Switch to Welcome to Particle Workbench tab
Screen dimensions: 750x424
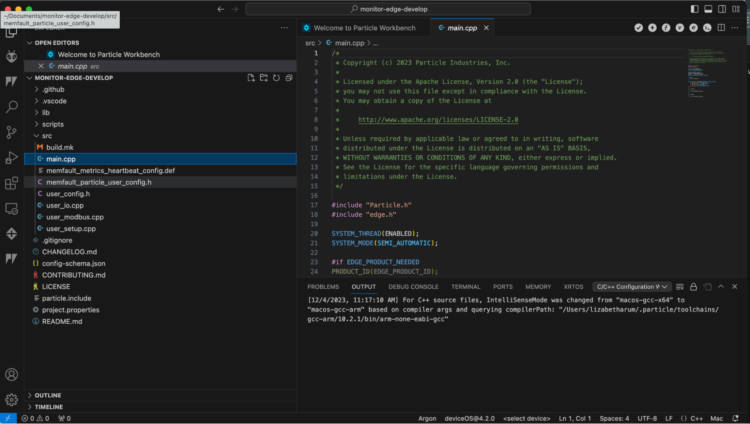click(364, 27)
